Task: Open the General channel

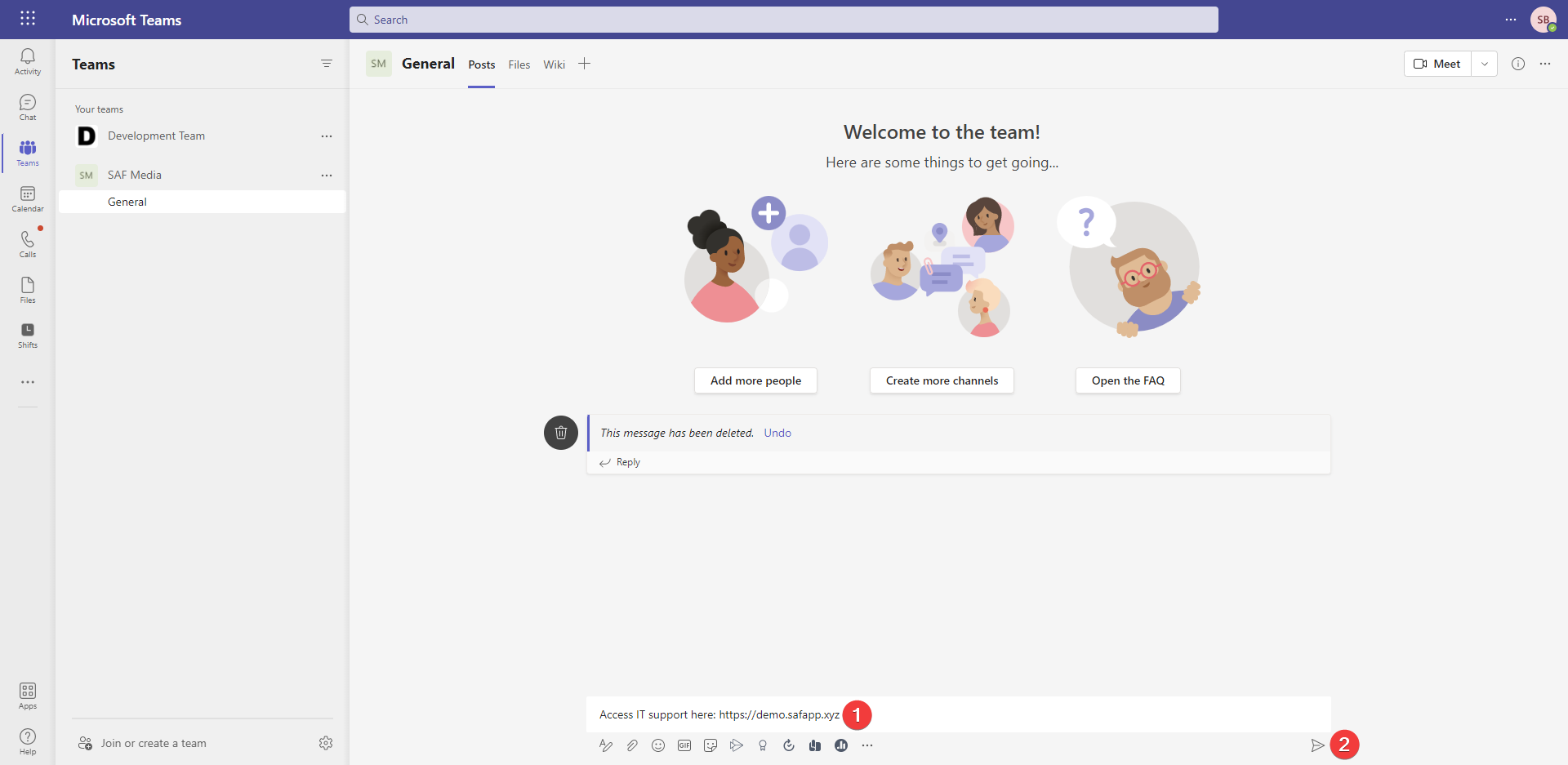Action: [203, 202]
